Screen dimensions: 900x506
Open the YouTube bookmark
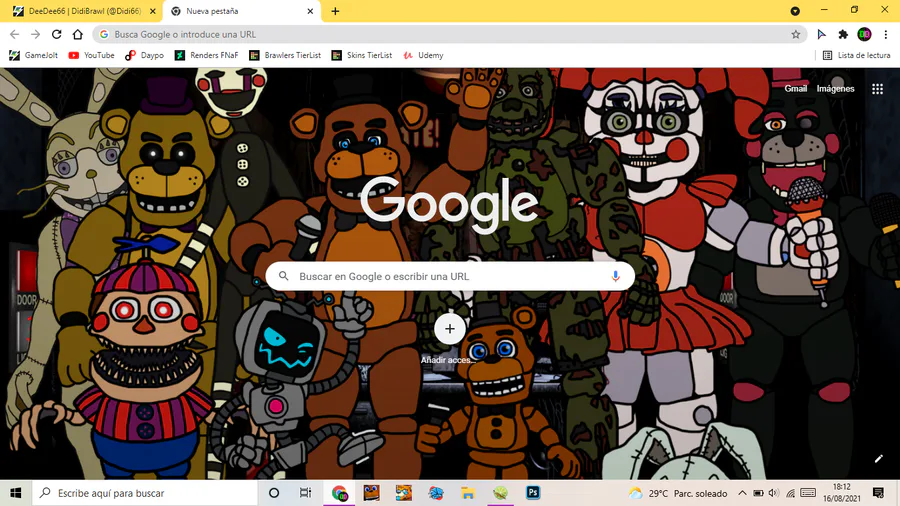click(91, 55)
